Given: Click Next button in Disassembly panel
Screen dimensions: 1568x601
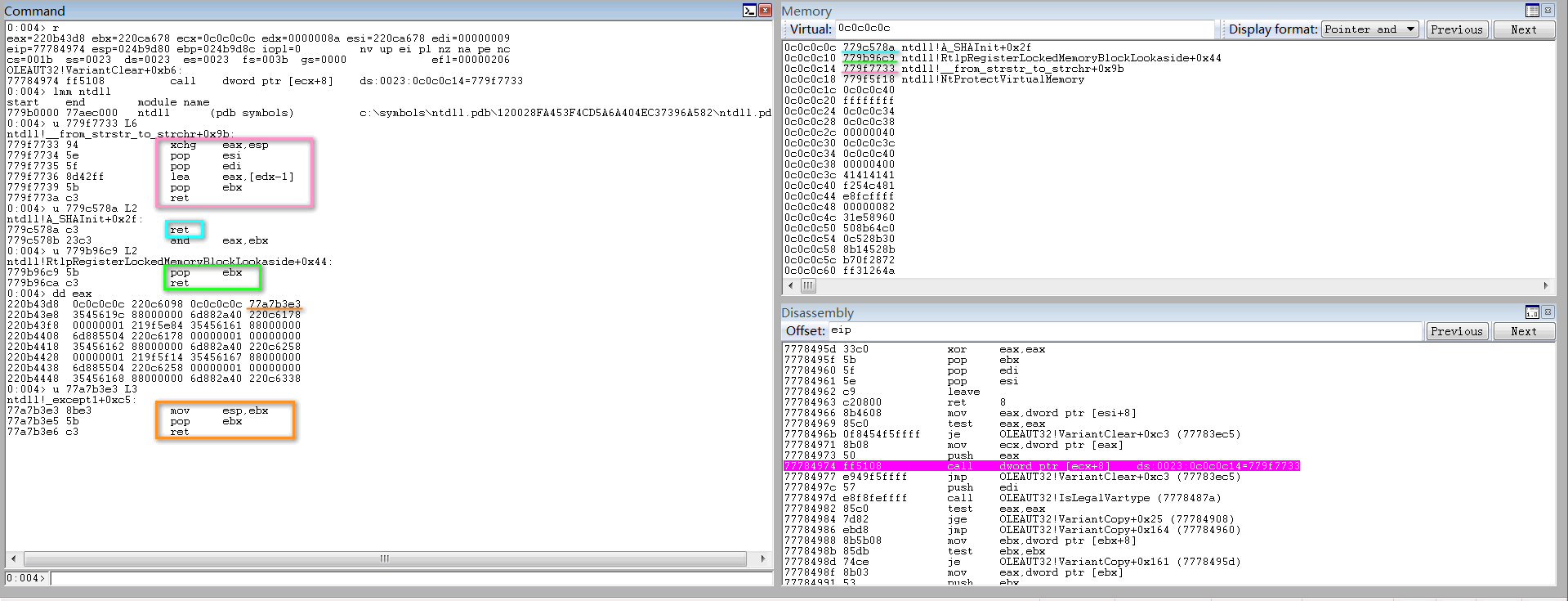Looking at the screenshot, I should click(1523, 331).
